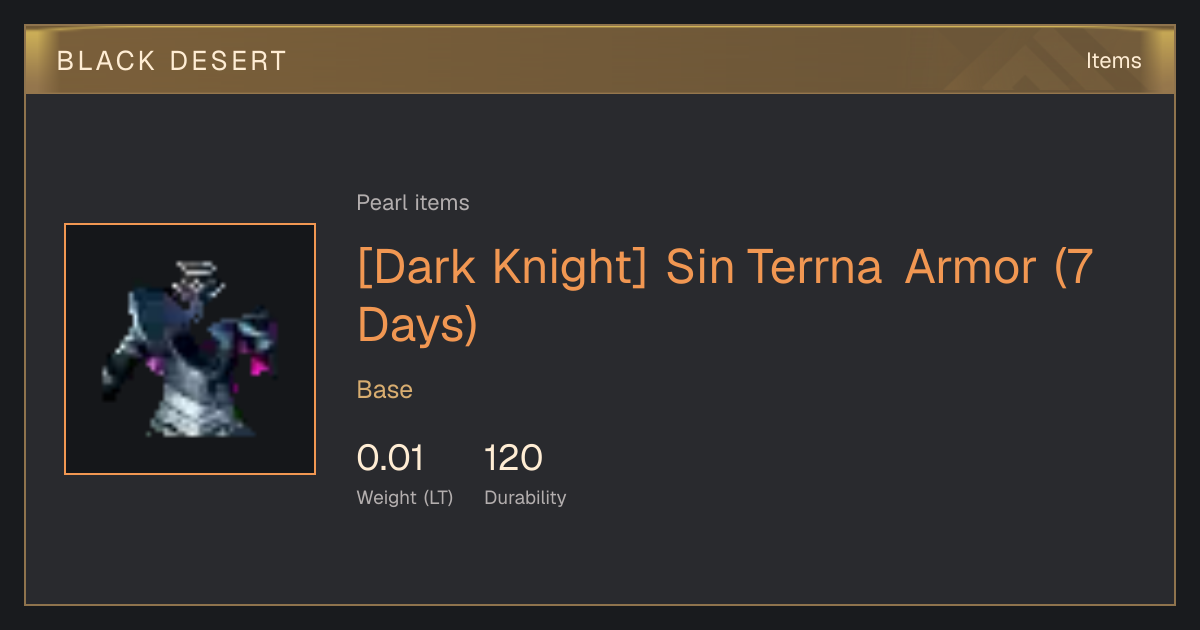Click "Days)" on the title's second line
The image size is (1200, 630).
417,324
